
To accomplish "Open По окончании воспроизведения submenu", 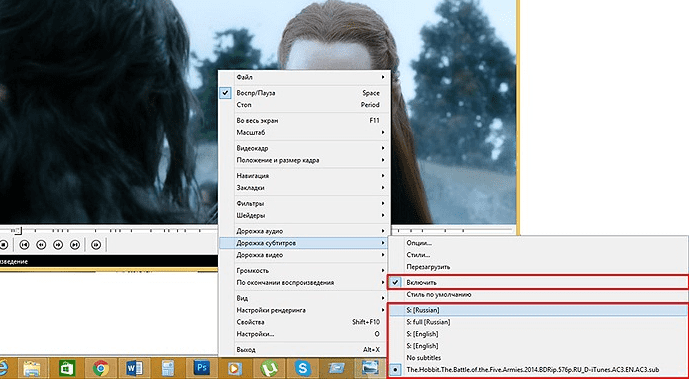I will point(304,283).
